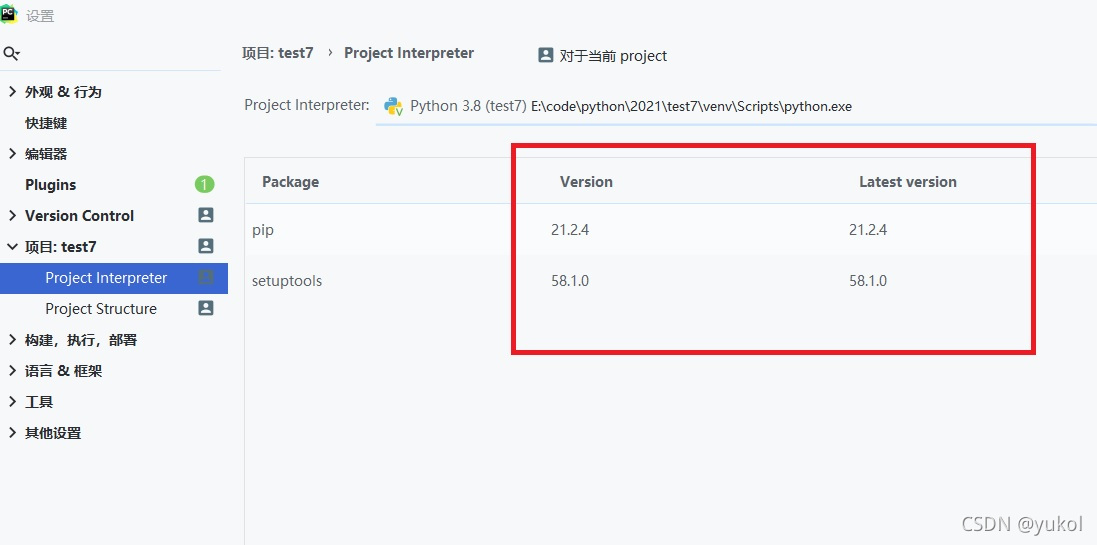
Task: Click the Latest version column header
Action: pyautogui.click(x=907, y=182)
